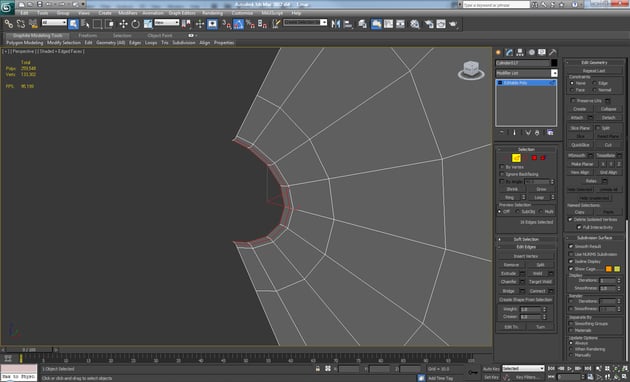Open the Create command panel tab
The width and height of the screenshot is (630, 382).
tap(499, 52)
